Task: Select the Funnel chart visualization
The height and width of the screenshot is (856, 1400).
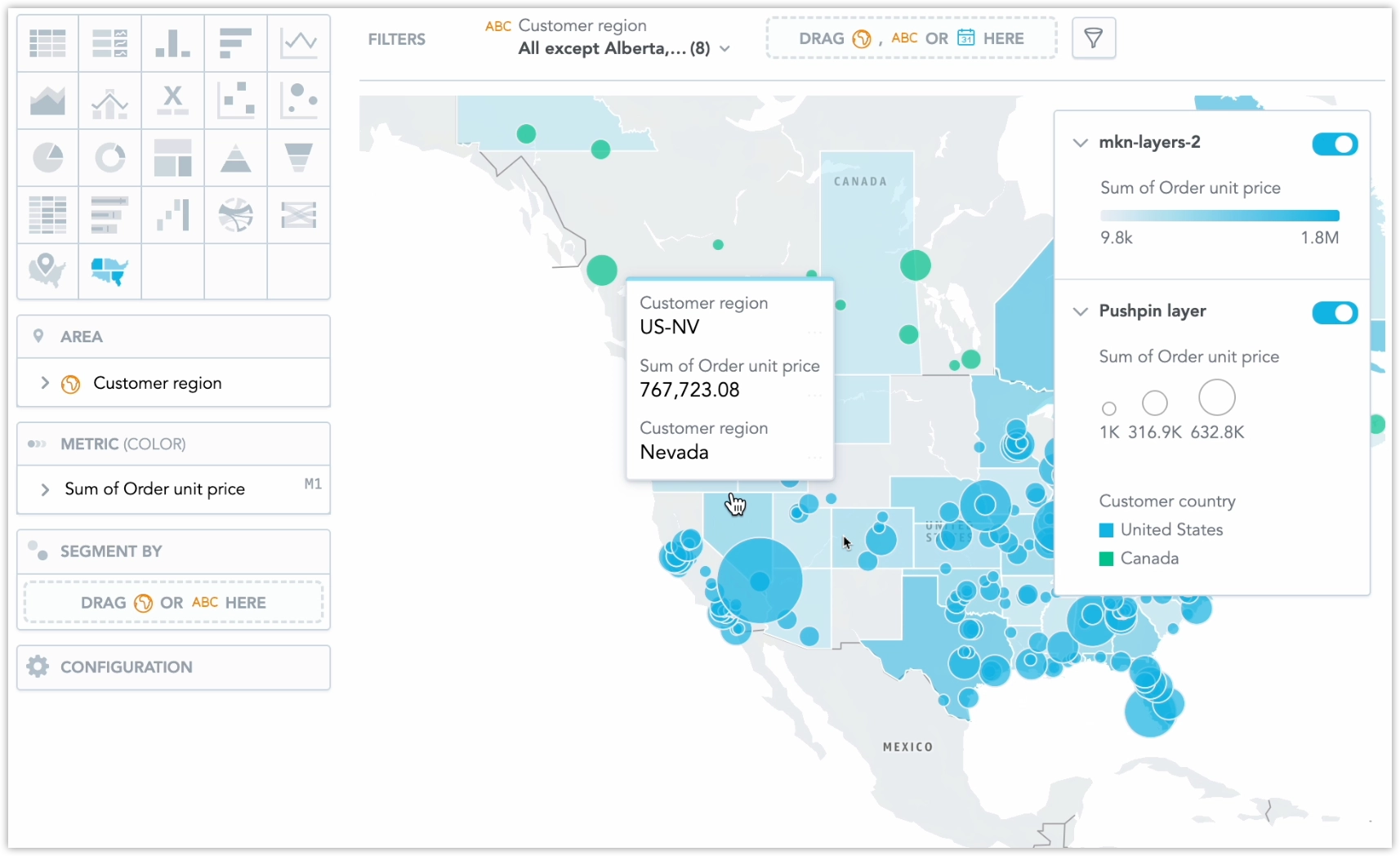Action: click(x=298, y=158)
